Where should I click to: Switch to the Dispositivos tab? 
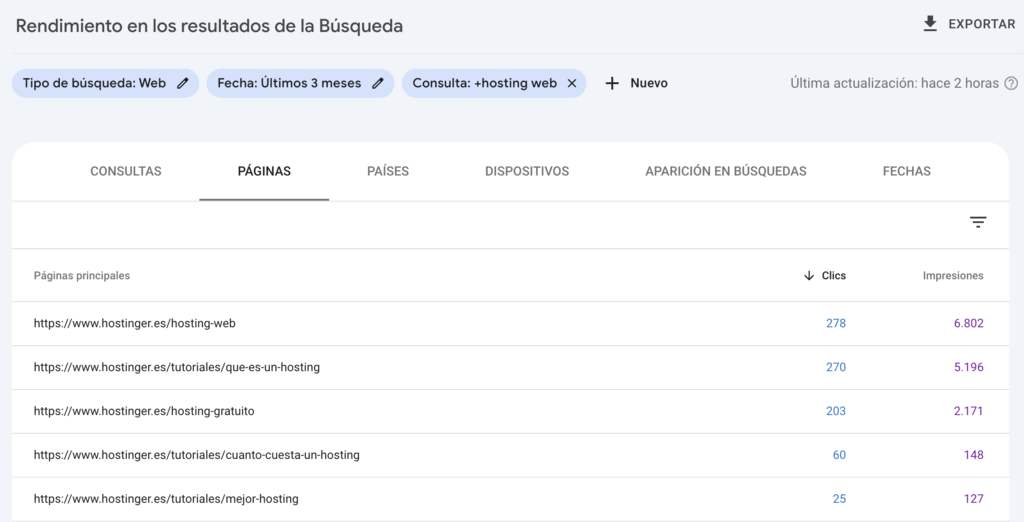tap(527, 171)
